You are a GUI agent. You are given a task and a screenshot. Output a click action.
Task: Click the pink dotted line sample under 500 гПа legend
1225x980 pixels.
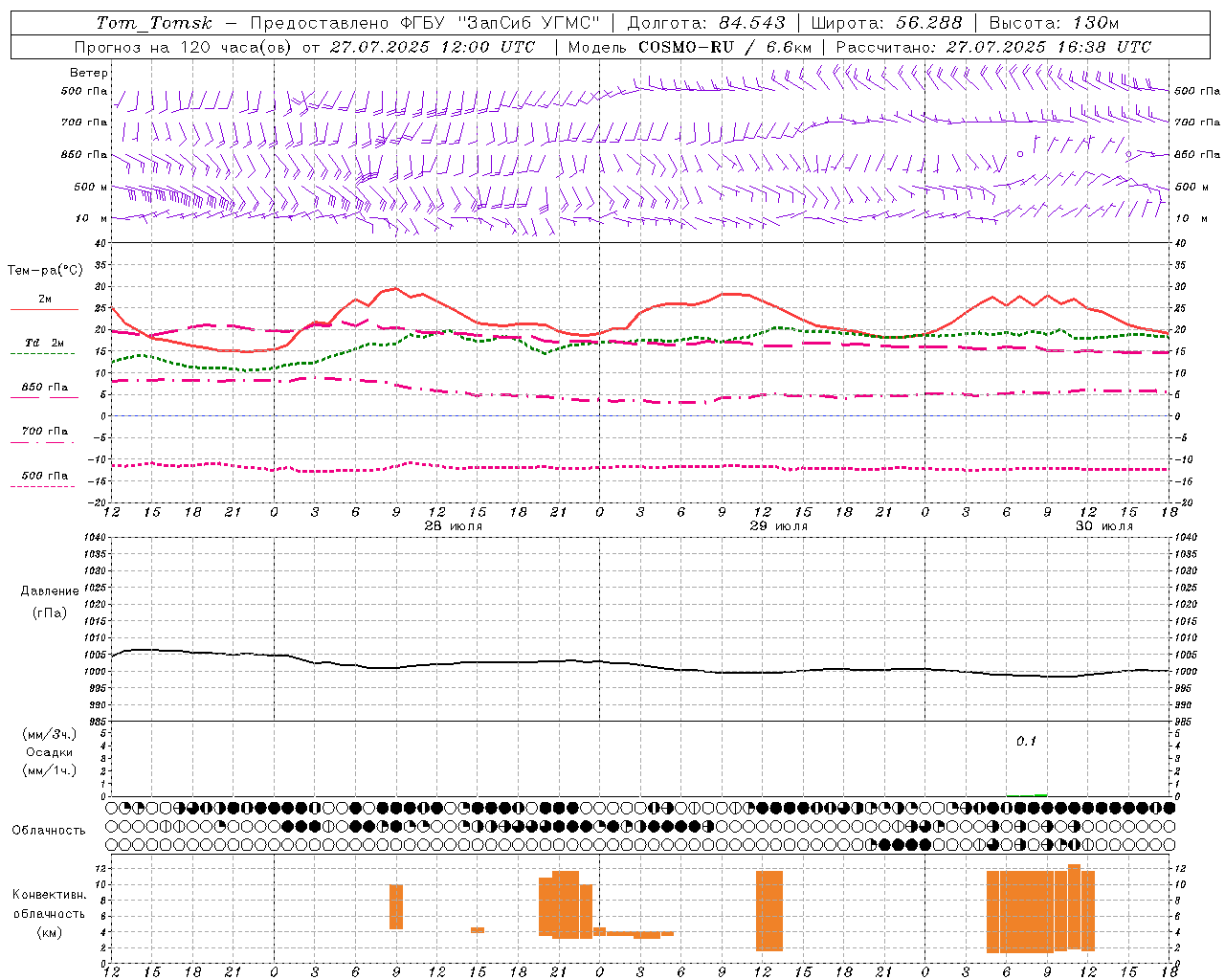[42, 486]
